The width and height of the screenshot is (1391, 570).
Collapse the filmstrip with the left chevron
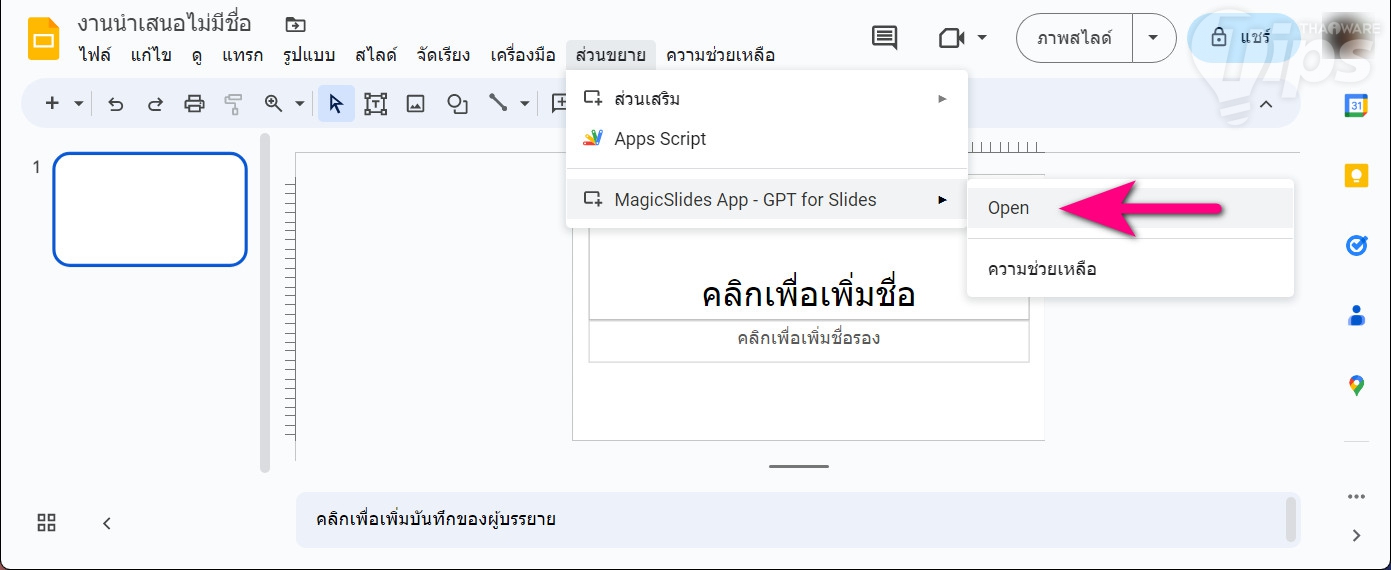(107, 523)
